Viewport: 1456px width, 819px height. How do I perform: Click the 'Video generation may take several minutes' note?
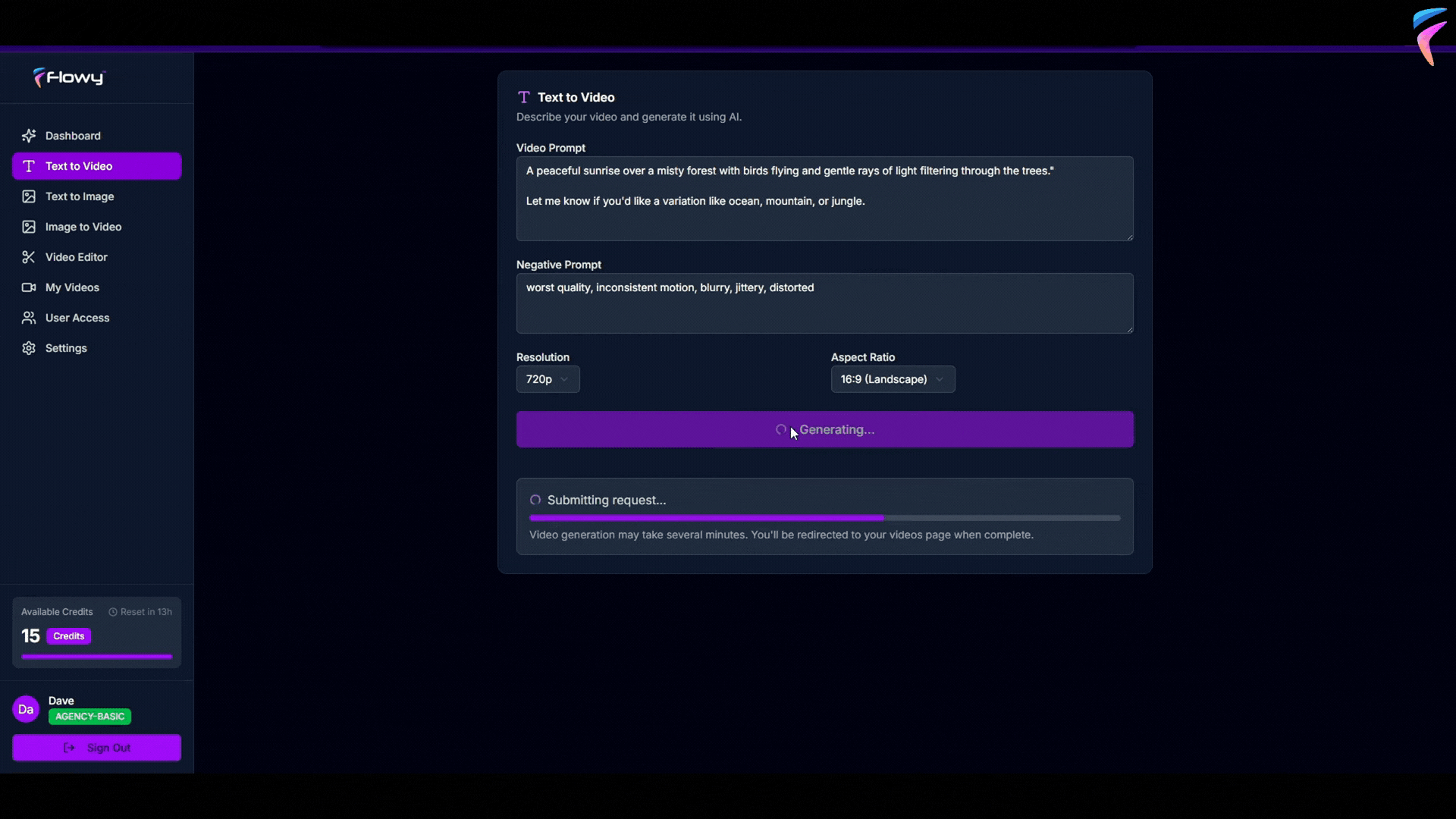tap(781, 535)
